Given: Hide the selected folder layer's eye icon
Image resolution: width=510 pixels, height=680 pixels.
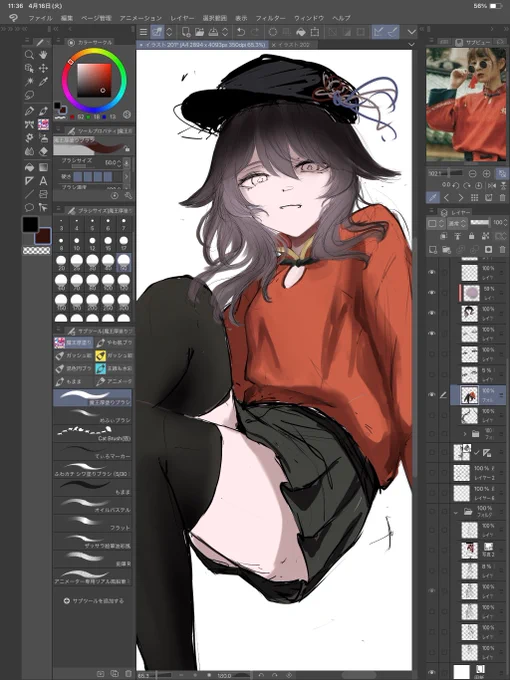Looking at the screenshot, I should click(432, 395).
